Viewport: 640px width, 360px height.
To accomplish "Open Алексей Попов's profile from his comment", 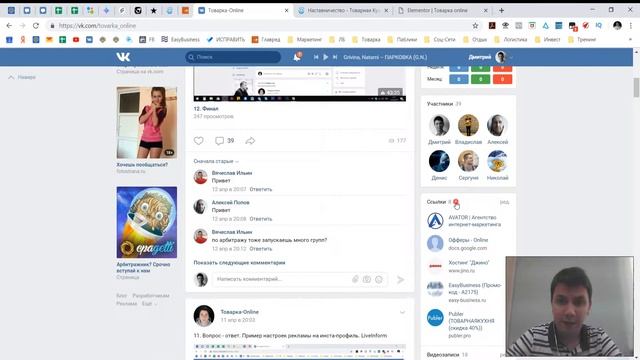I will pyautogui.click(x=230, y=202).
